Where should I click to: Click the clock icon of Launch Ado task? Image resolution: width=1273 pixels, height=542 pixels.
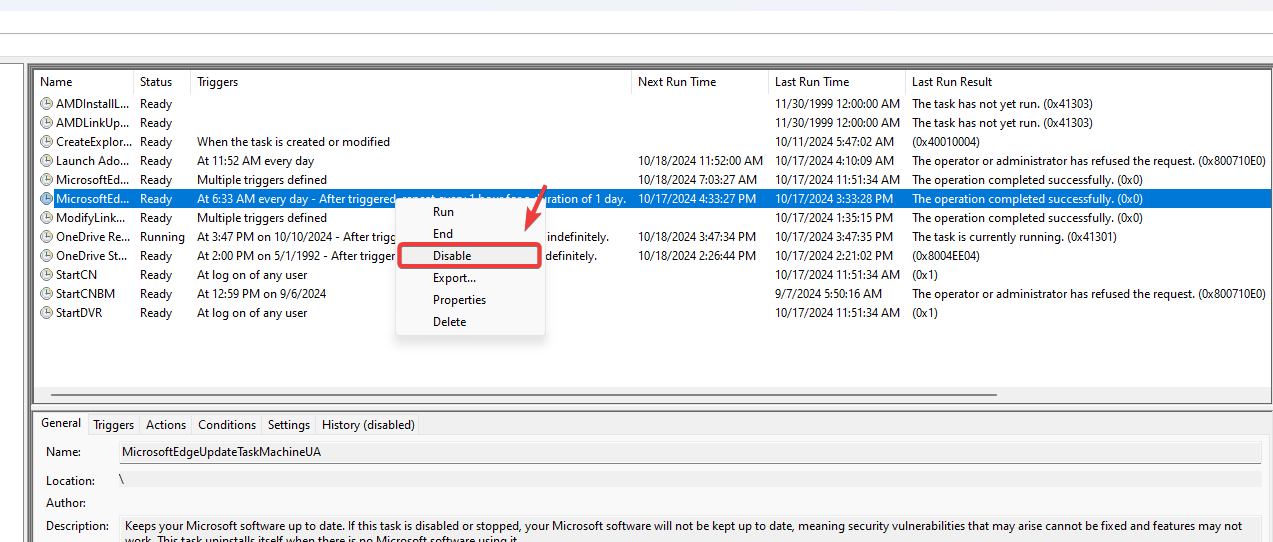46,161
